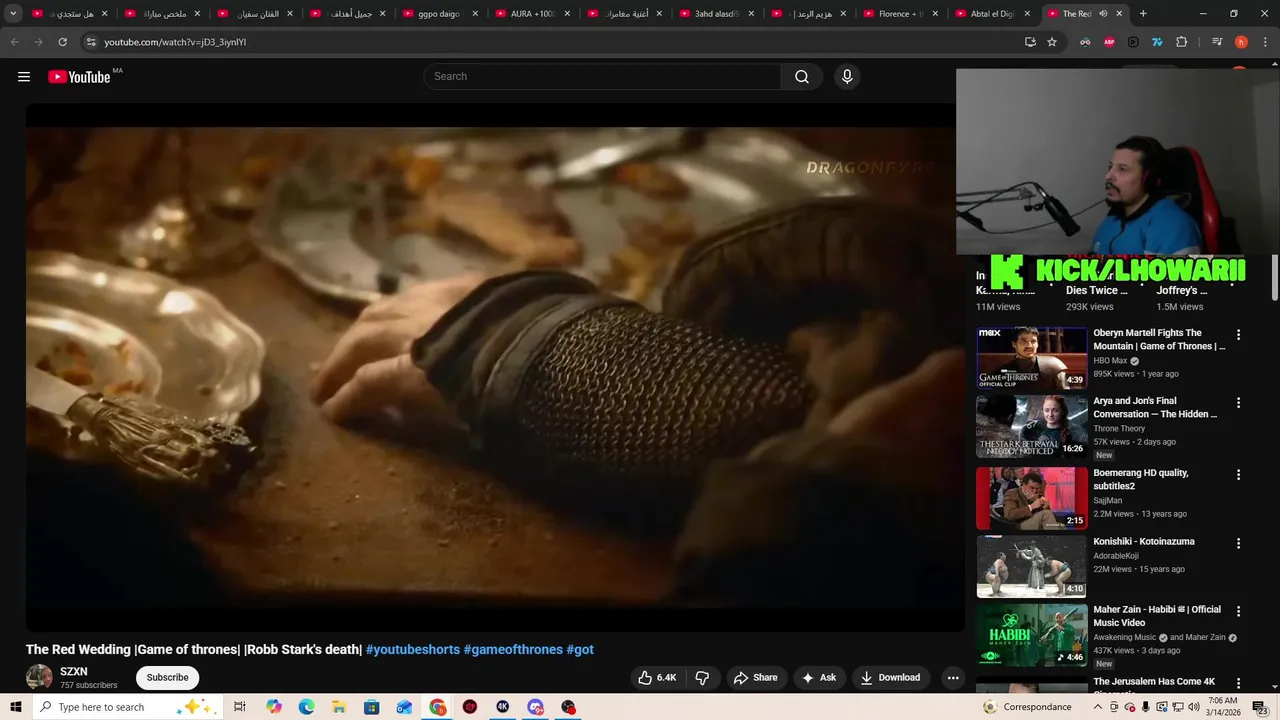Screen dimensions: 1280x720
Task: Click the #gameofthrones hashtag
Action: (x=513, y=650)
